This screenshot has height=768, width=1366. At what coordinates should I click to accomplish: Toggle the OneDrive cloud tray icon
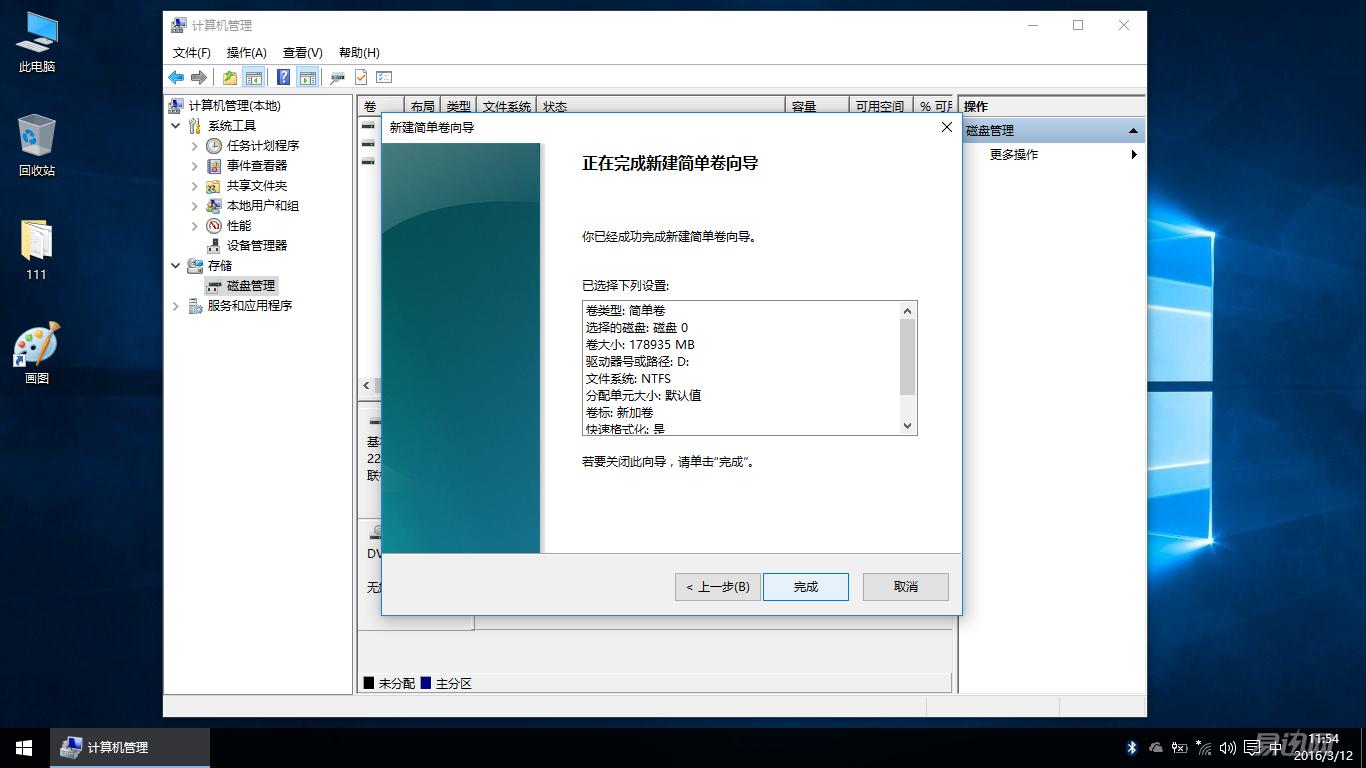tap(1155, 748)
